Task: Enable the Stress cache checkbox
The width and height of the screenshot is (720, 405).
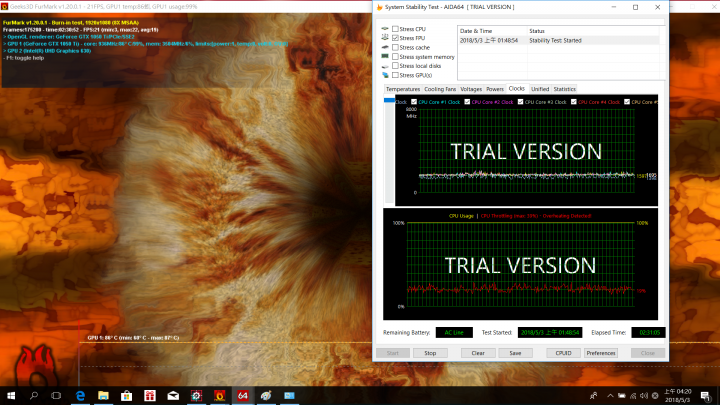Action: click(395, 47)
